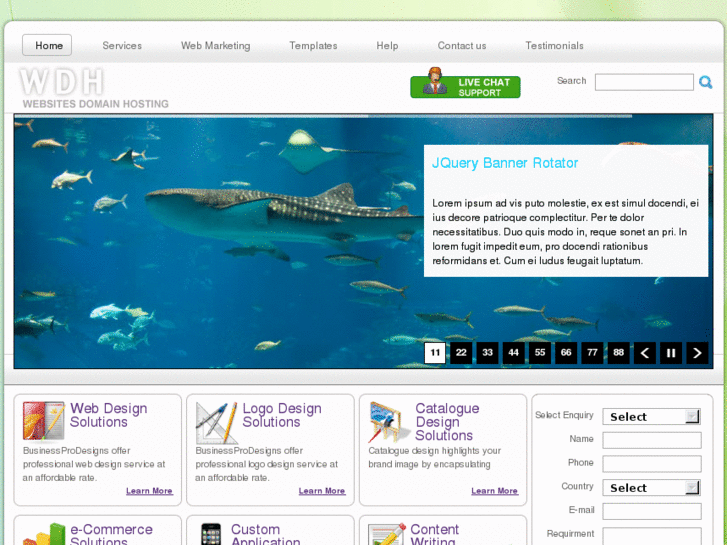727x545 pixels.
Task: Click the Content Writing notepad icon
Action: [x=387, y=534]
